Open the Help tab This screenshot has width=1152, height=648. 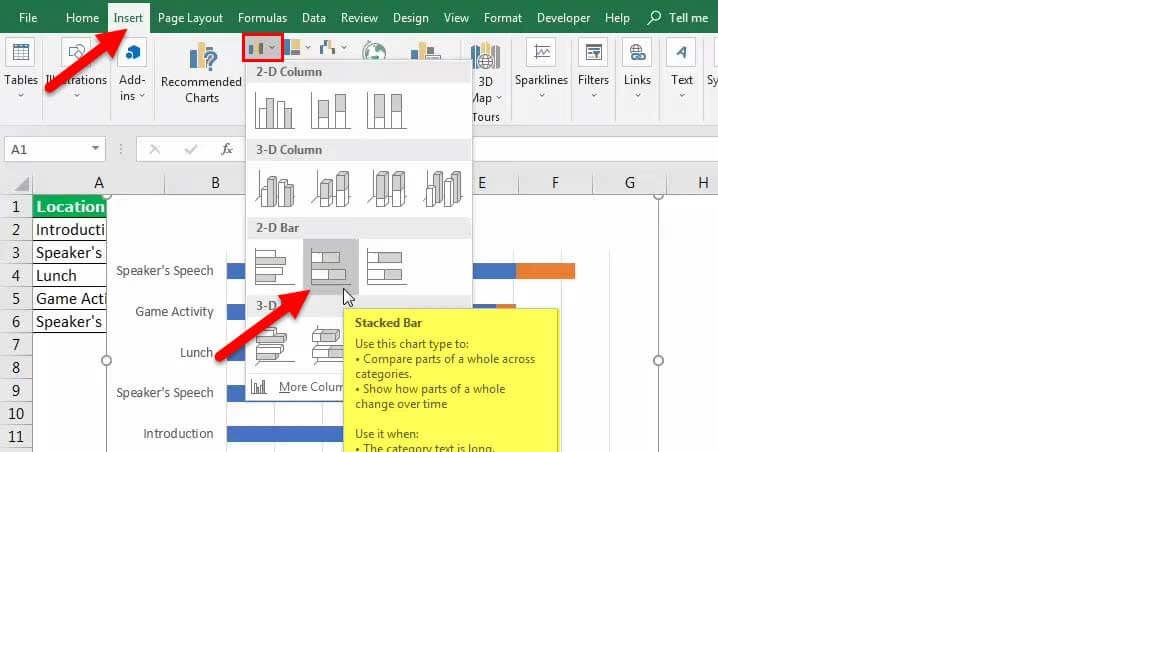click(x=617, y=18)
